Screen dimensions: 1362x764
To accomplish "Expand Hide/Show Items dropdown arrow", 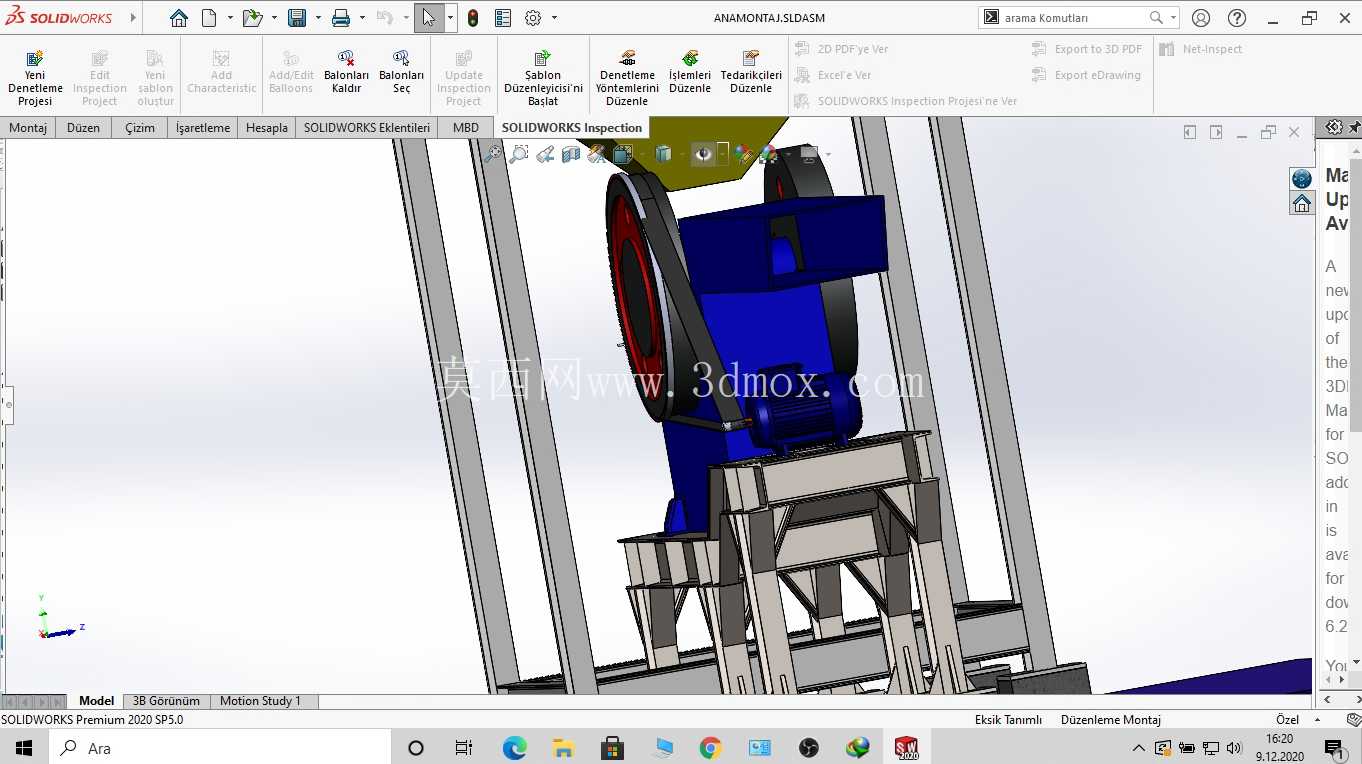I will (723, 154).
